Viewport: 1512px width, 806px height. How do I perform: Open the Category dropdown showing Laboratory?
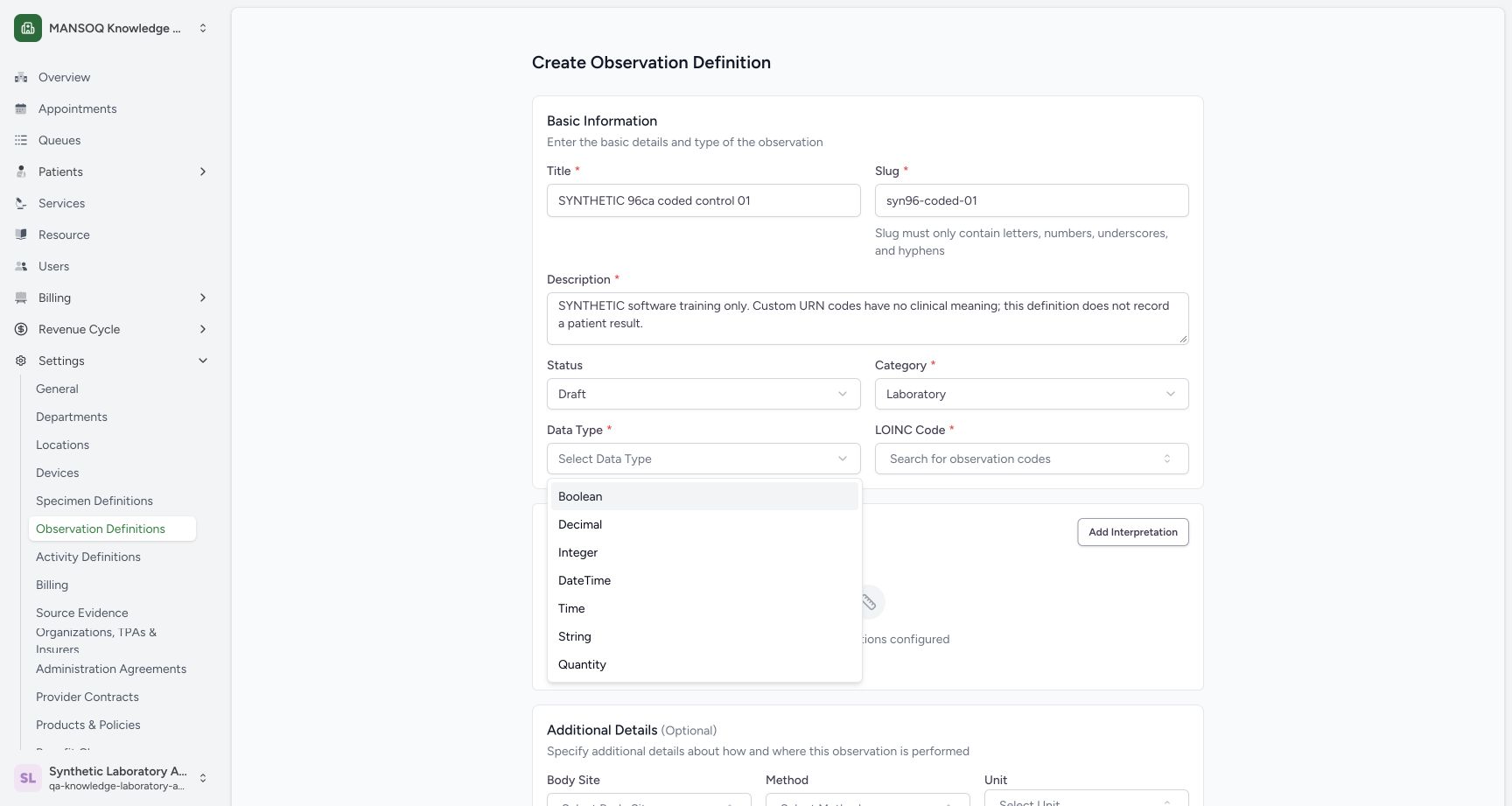1032,394
